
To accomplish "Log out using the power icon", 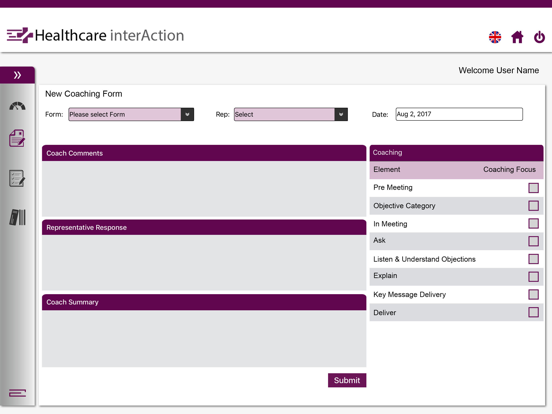I will coord(539,37).
